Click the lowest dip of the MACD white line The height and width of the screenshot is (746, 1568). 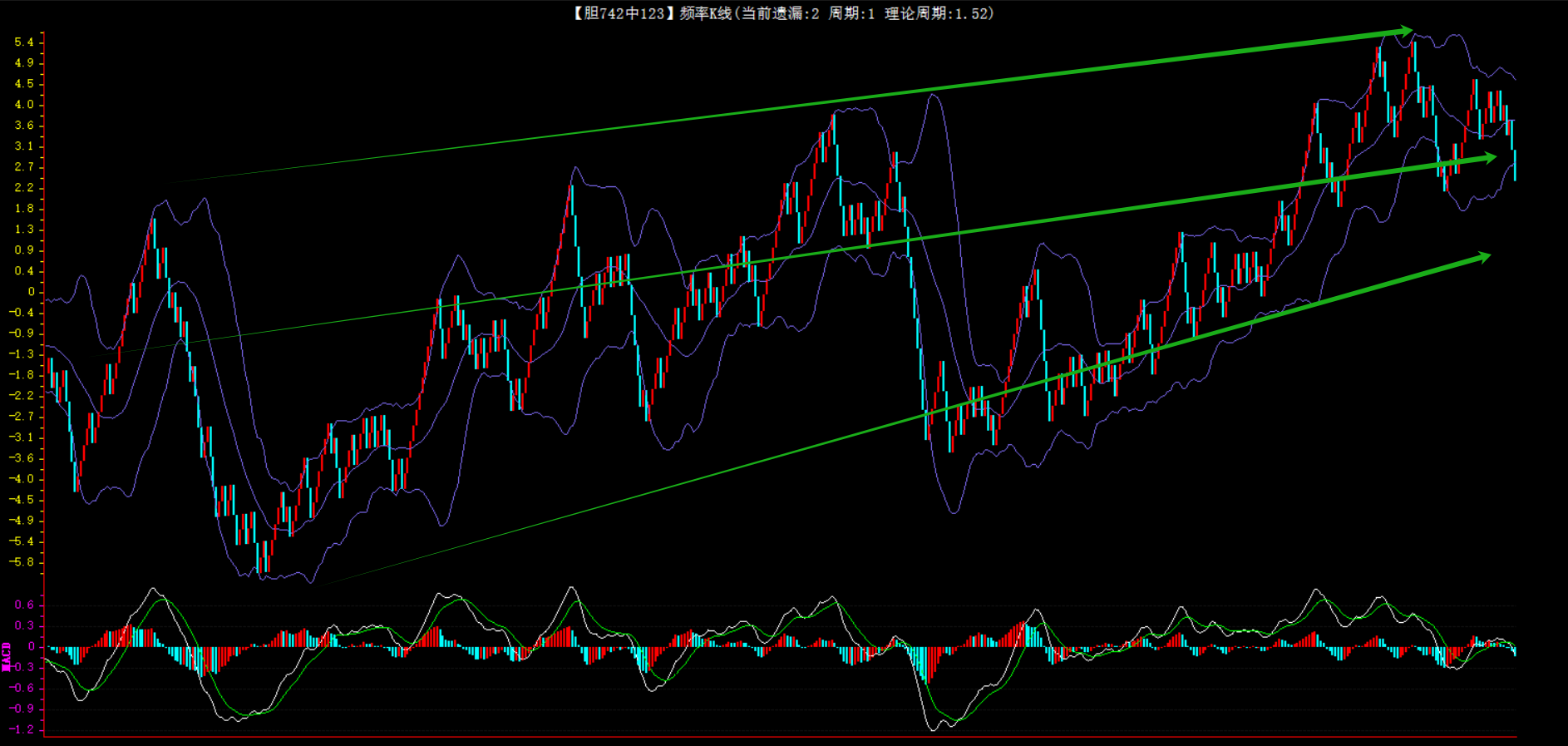[x=933, y=730]
